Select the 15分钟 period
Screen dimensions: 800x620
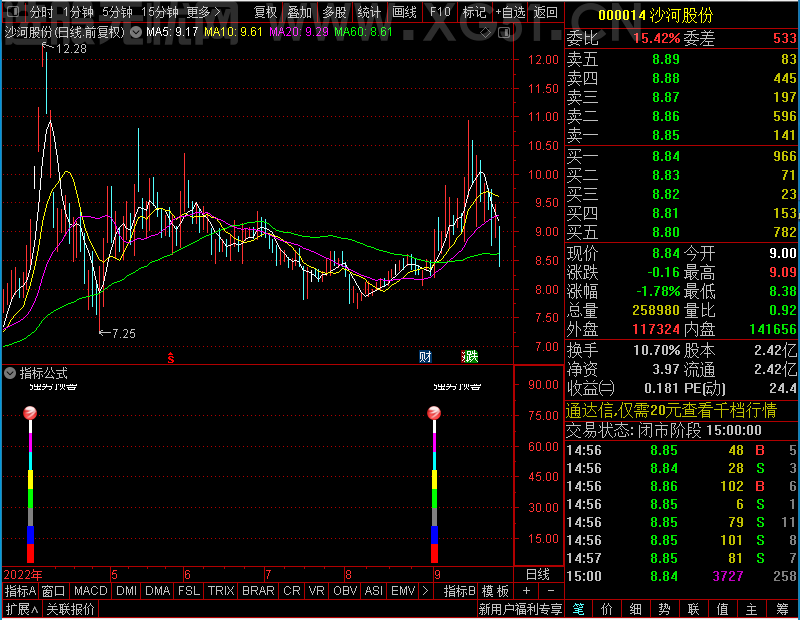tap(160, 12)
